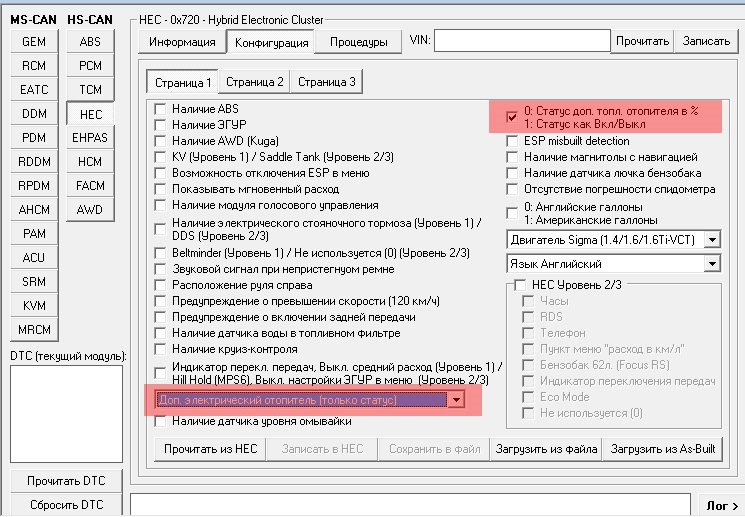The width and height of the screenshot is (745, 517).
Task: Check Предупреждение о включении задней передачи
Action: pos(160,317)
